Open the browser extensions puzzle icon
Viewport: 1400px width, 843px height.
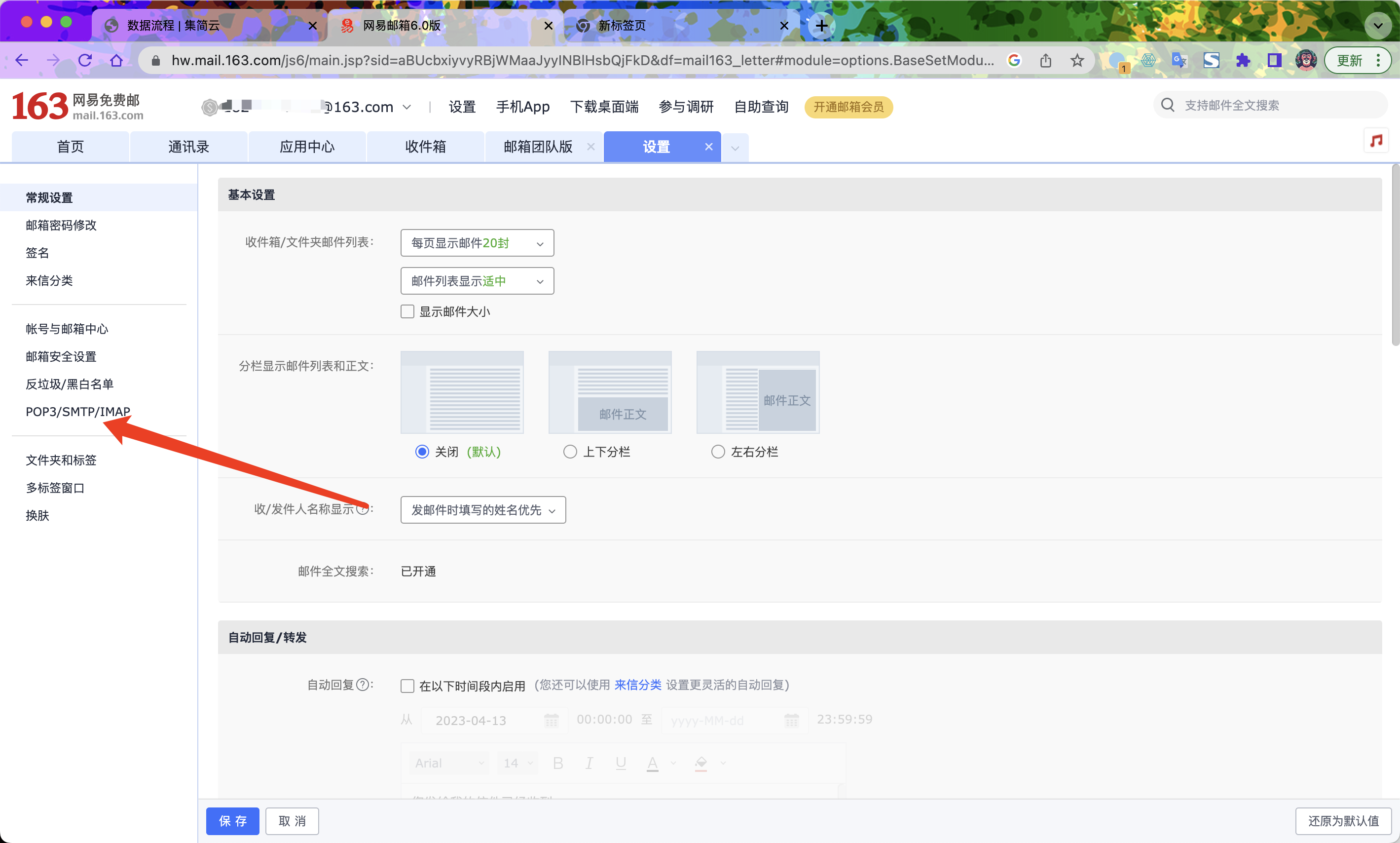1243,60
